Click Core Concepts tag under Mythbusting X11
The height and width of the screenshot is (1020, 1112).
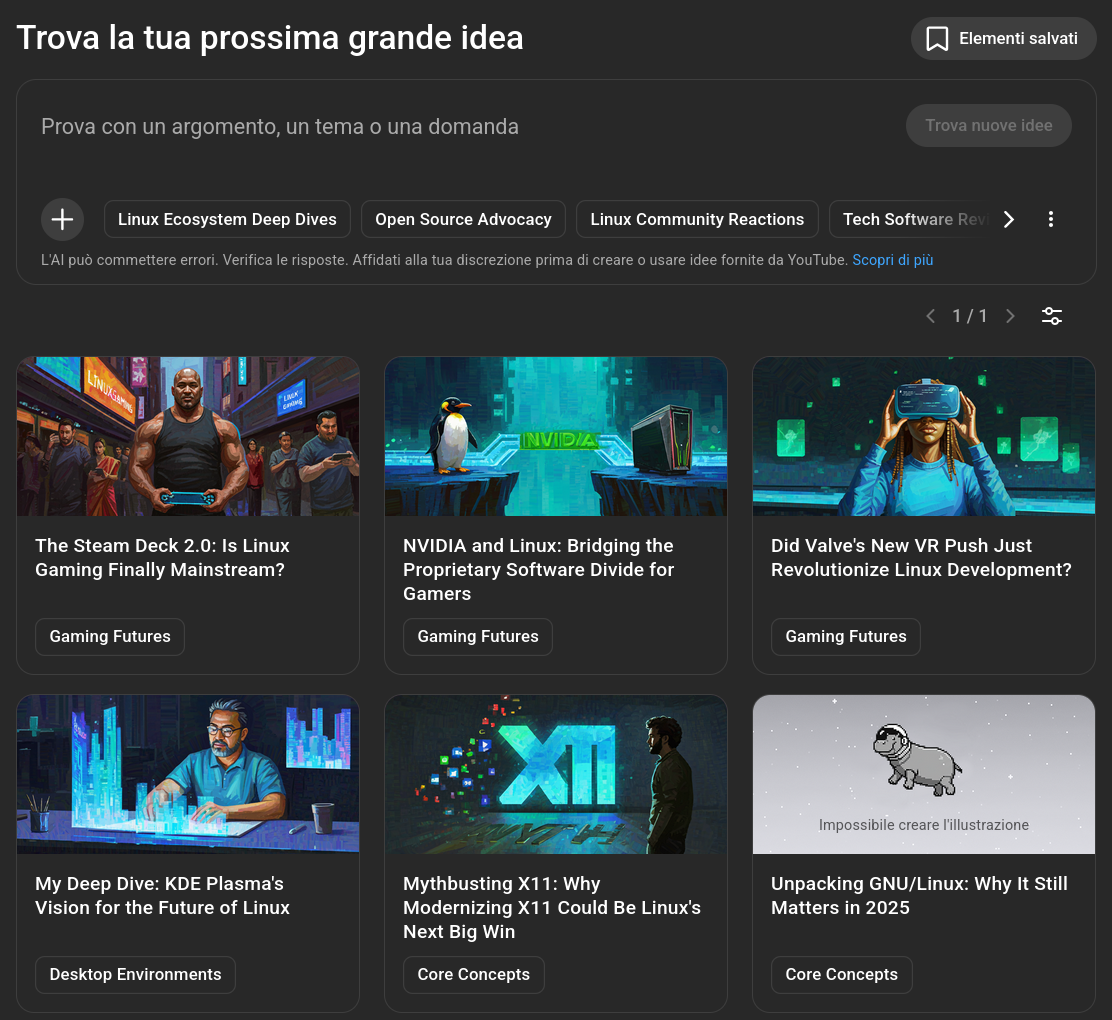[x=474, y=975]
